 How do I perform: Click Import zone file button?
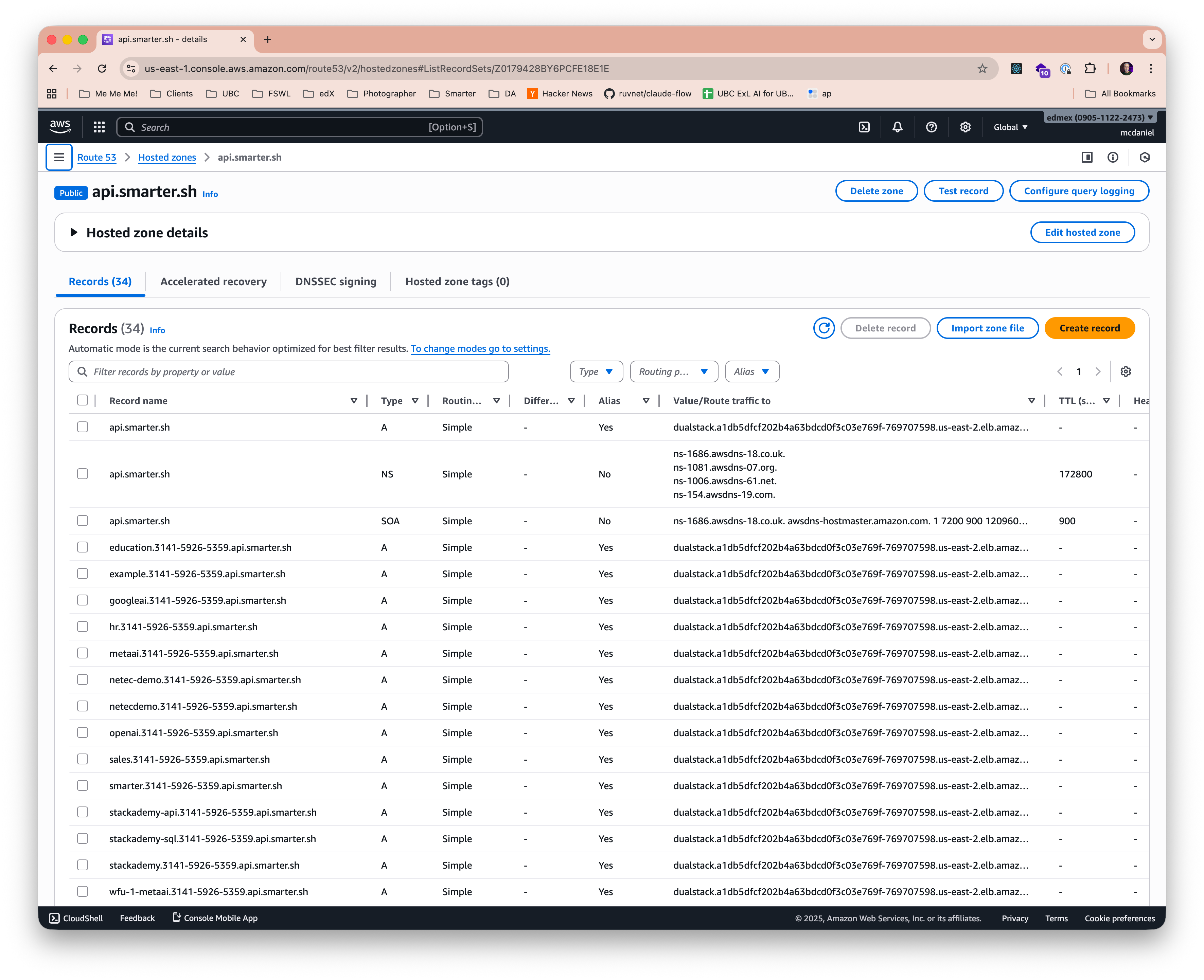(x=987, y=328)
